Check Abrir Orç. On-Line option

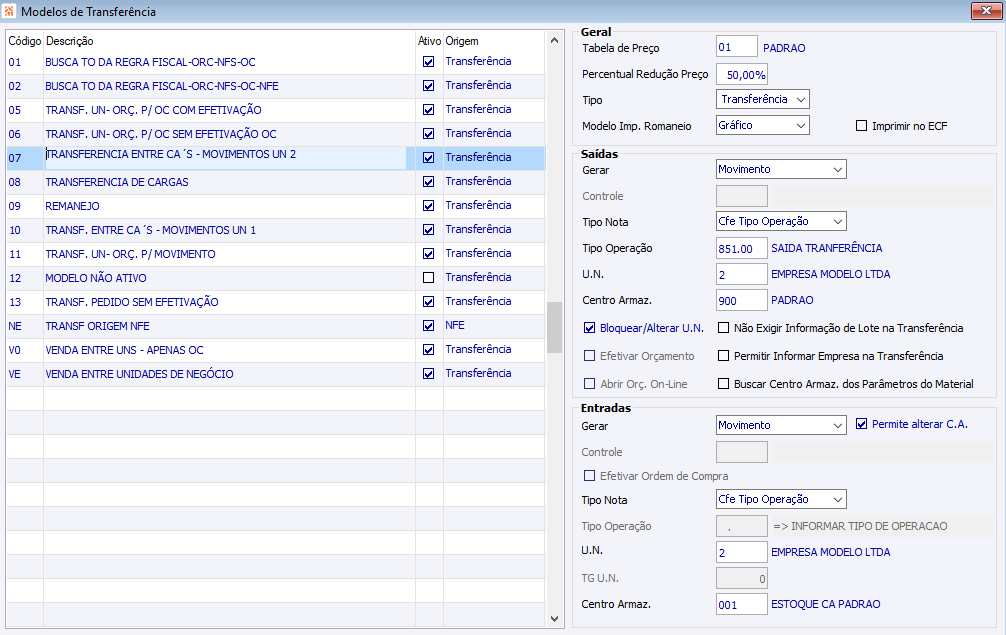tap(590, 384)
